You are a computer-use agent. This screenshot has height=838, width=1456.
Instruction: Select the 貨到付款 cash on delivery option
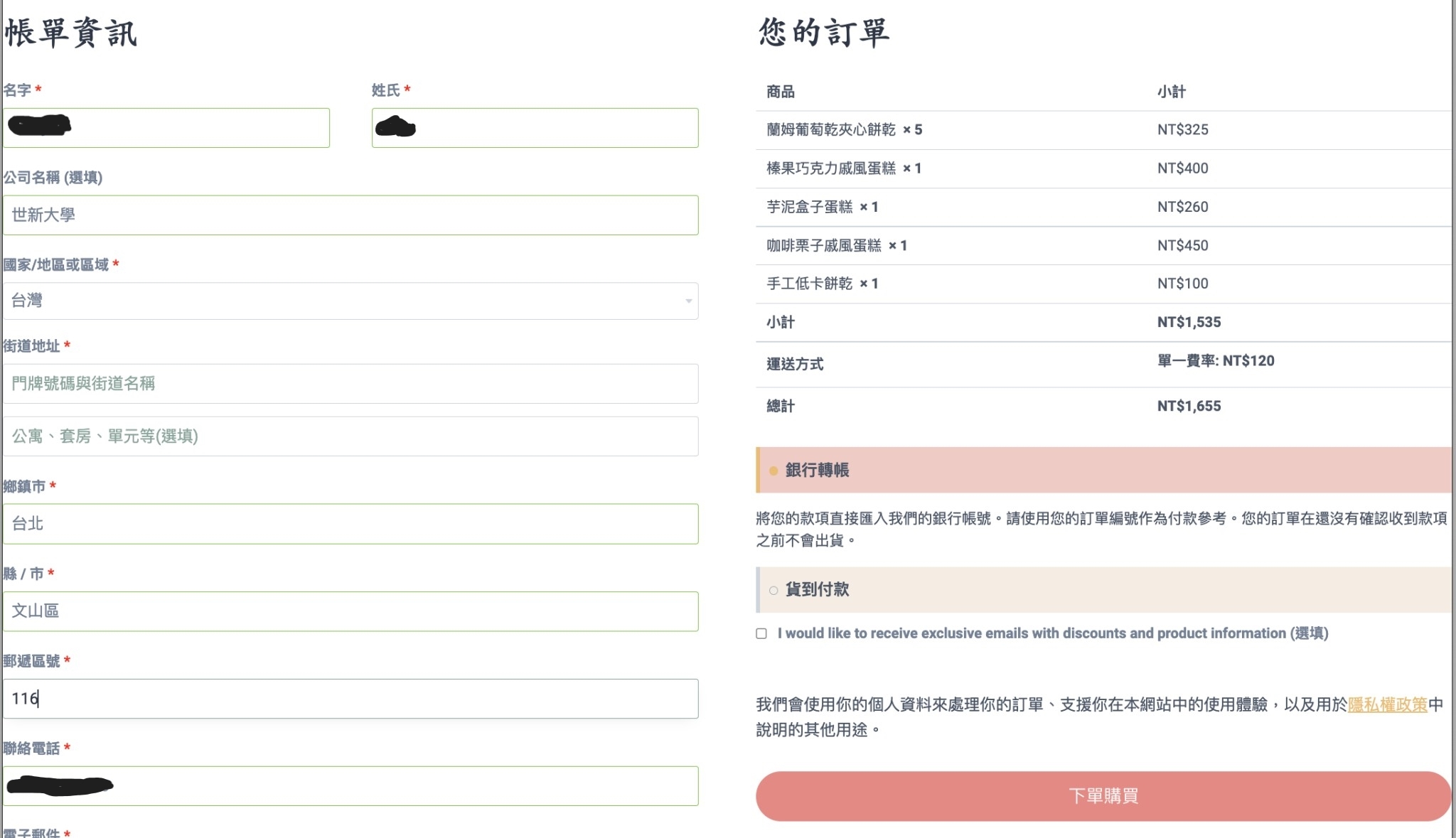point(773,590)
